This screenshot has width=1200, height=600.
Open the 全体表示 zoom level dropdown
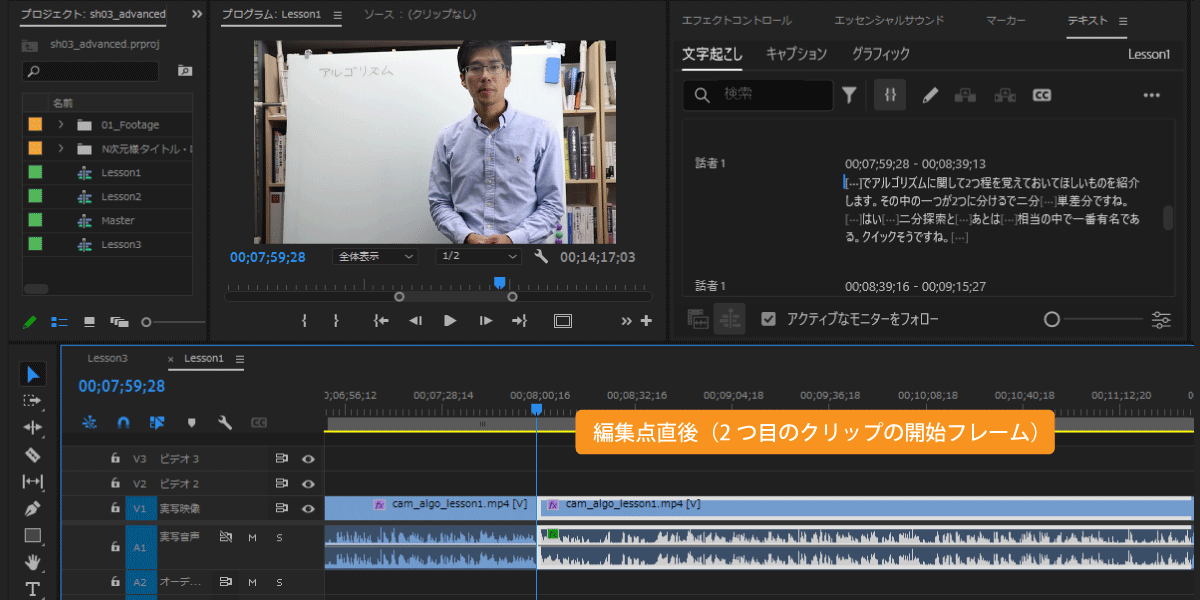point(375,257)
